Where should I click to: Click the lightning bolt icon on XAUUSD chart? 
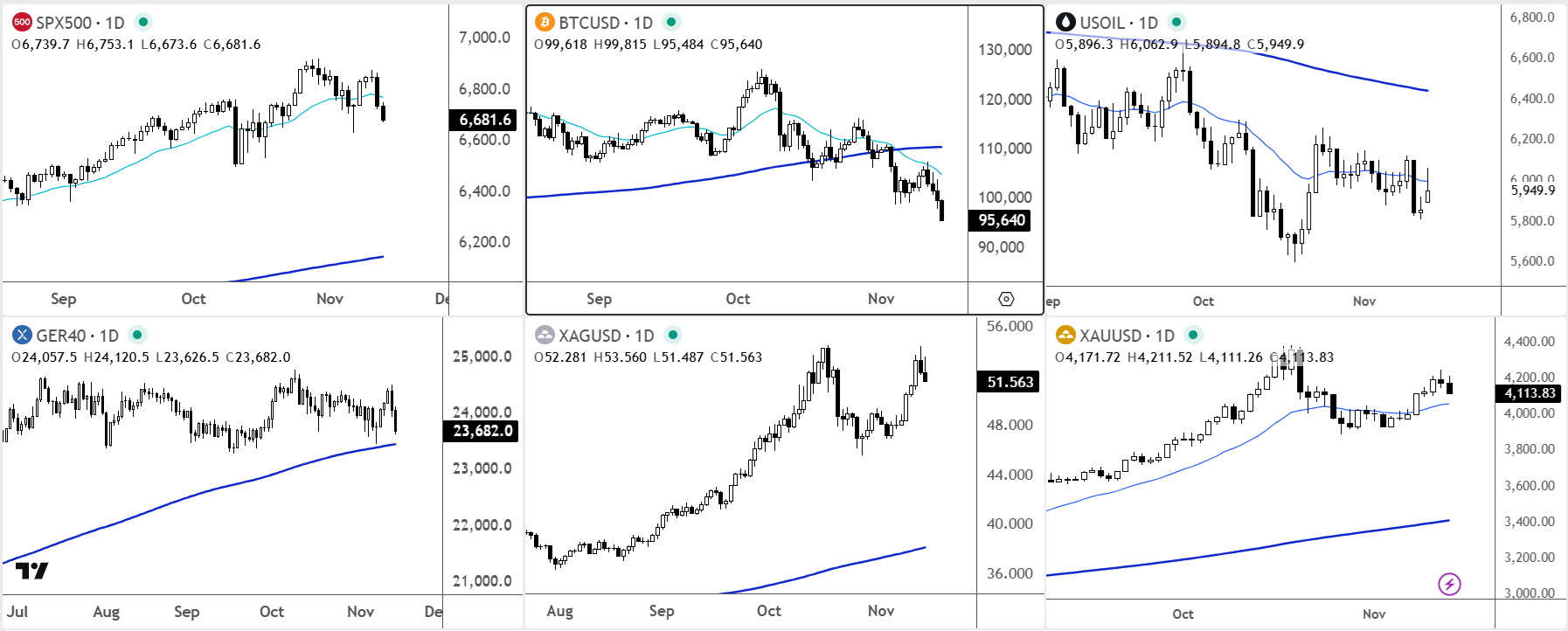pyautogui.click(x=1451, y=582)
